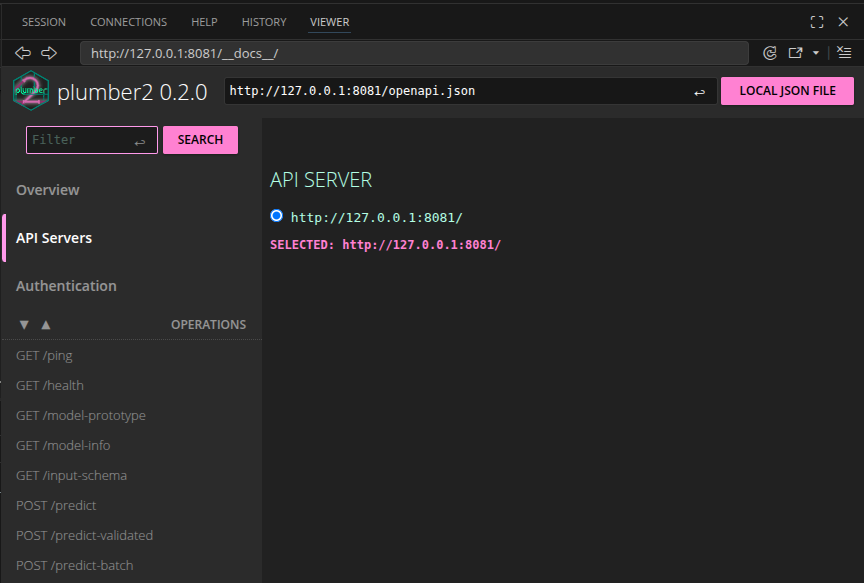Open POST /predict-batch operation
The width and height of the screenshot is (864, 583).
pyautogui.click(x=74, y=565)
